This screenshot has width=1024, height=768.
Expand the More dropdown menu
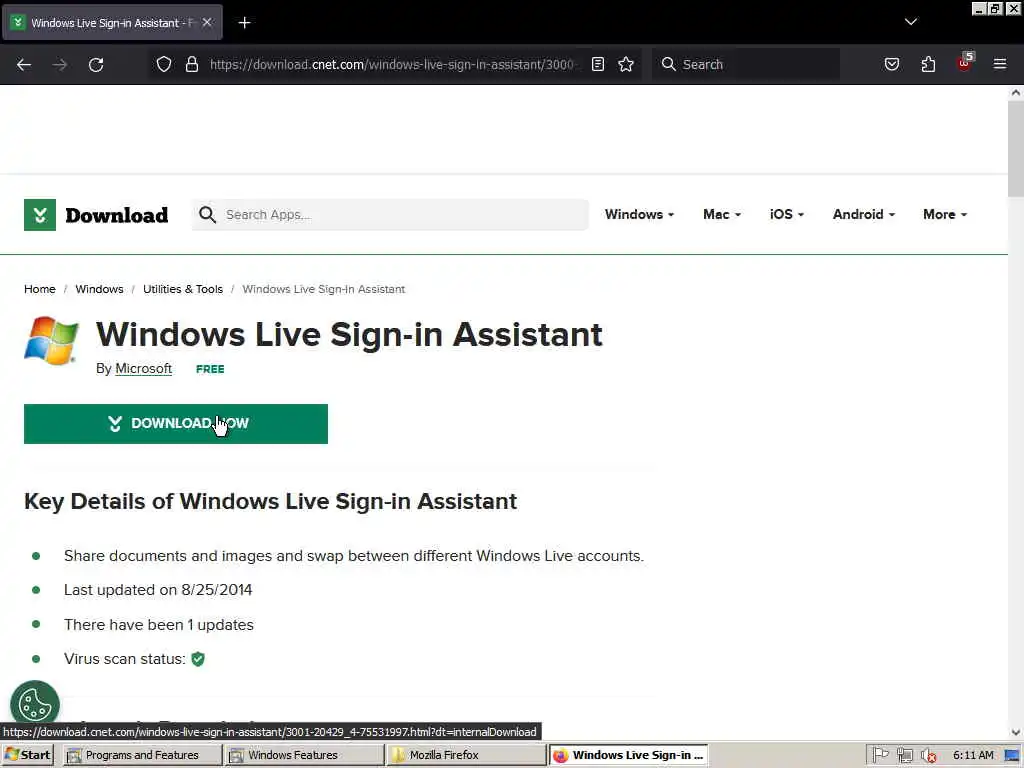(x=944, y=214)
